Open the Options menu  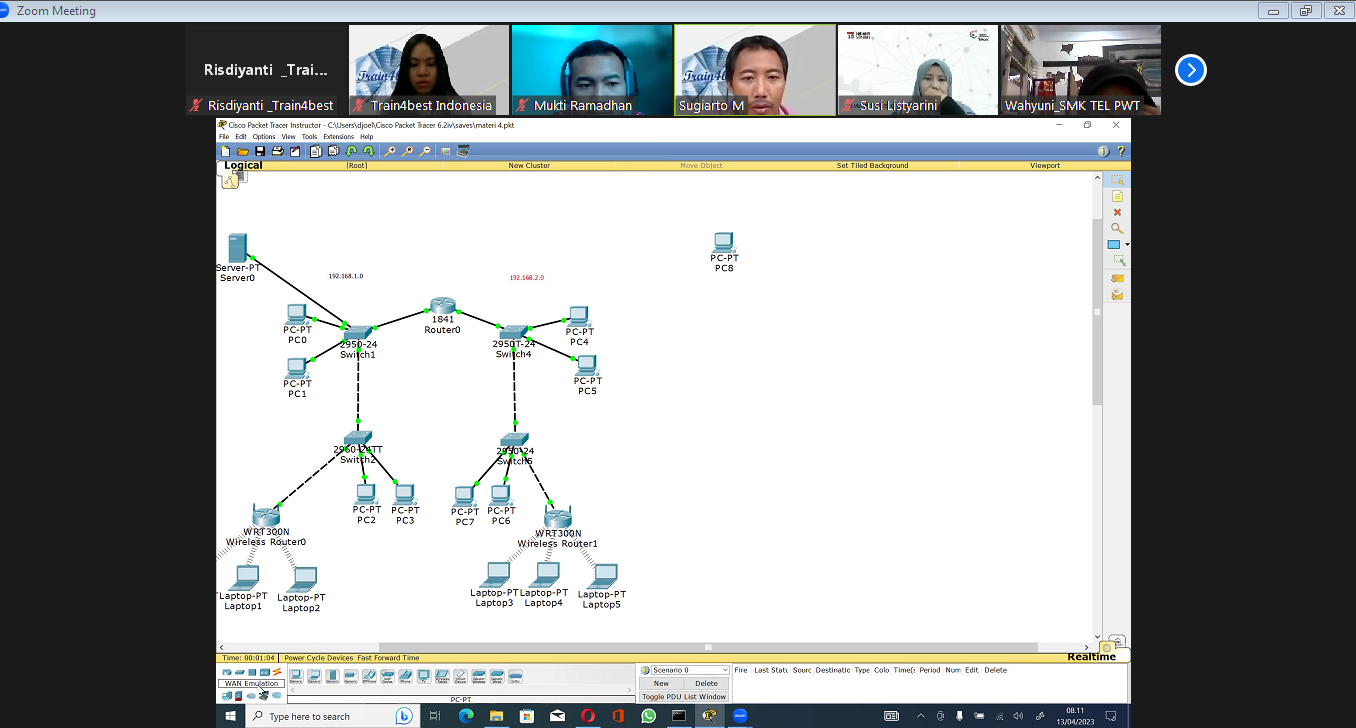click(x=263, y=137)
